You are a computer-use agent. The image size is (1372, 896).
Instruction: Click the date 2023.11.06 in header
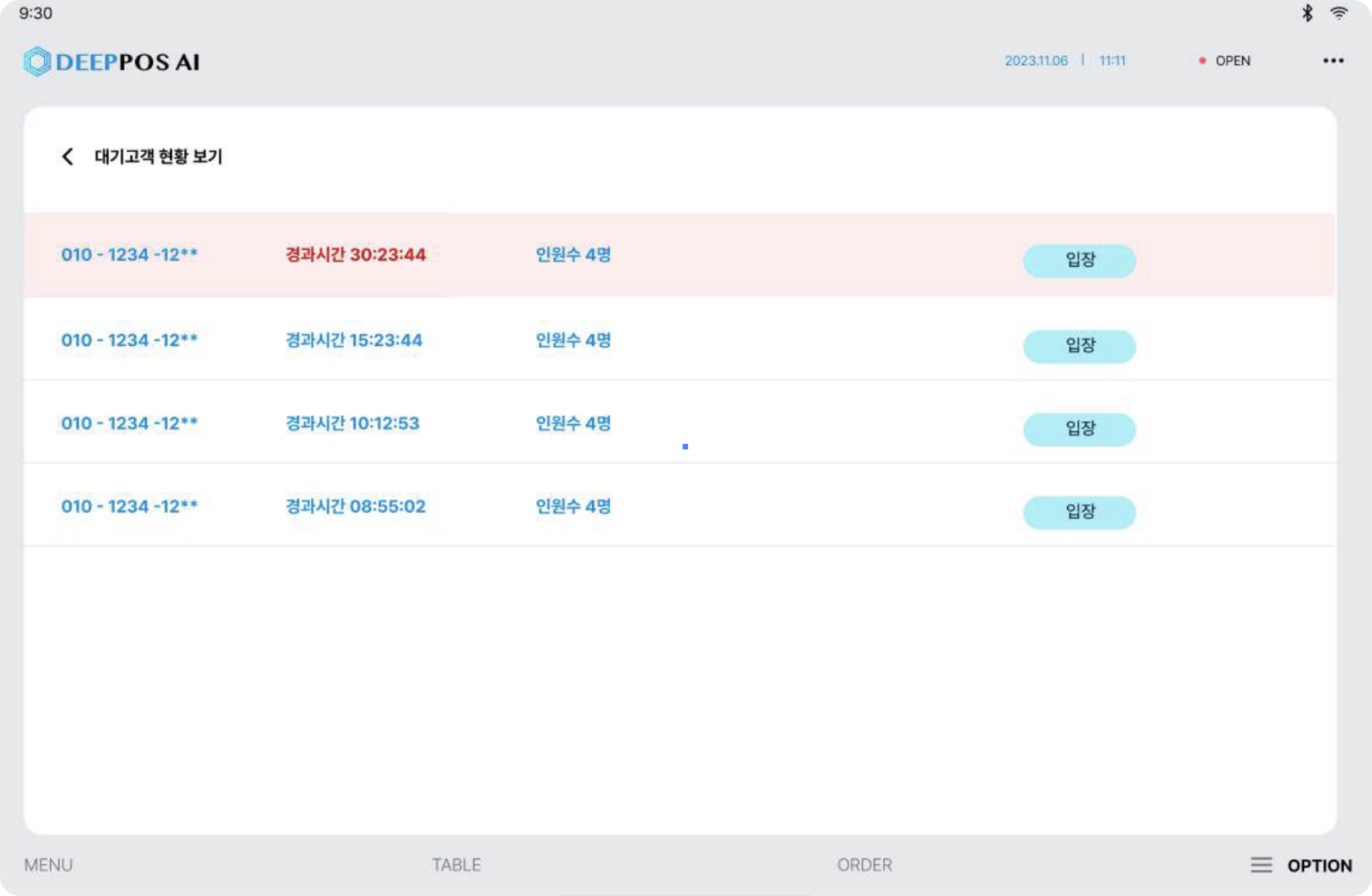point(1036,61)
